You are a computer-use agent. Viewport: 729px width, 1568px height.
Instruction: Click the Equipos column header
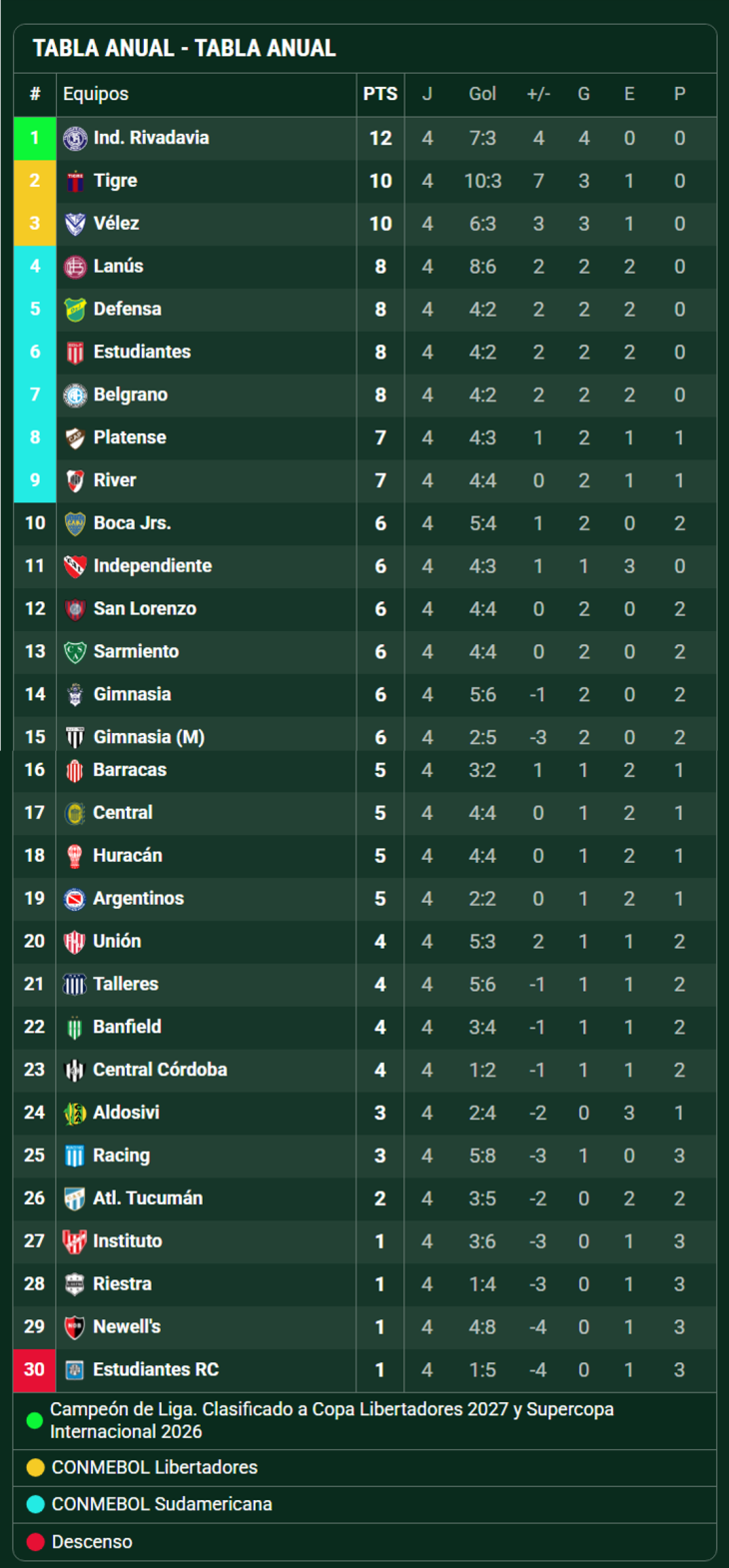[96, 94]
